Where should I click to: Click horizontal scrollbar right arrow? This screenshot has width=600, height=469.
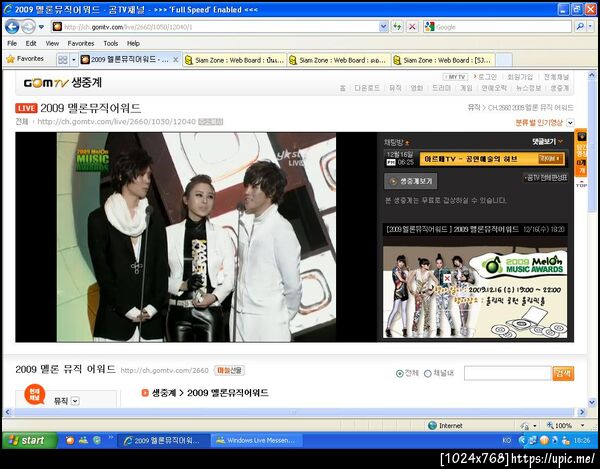(582, 412)
